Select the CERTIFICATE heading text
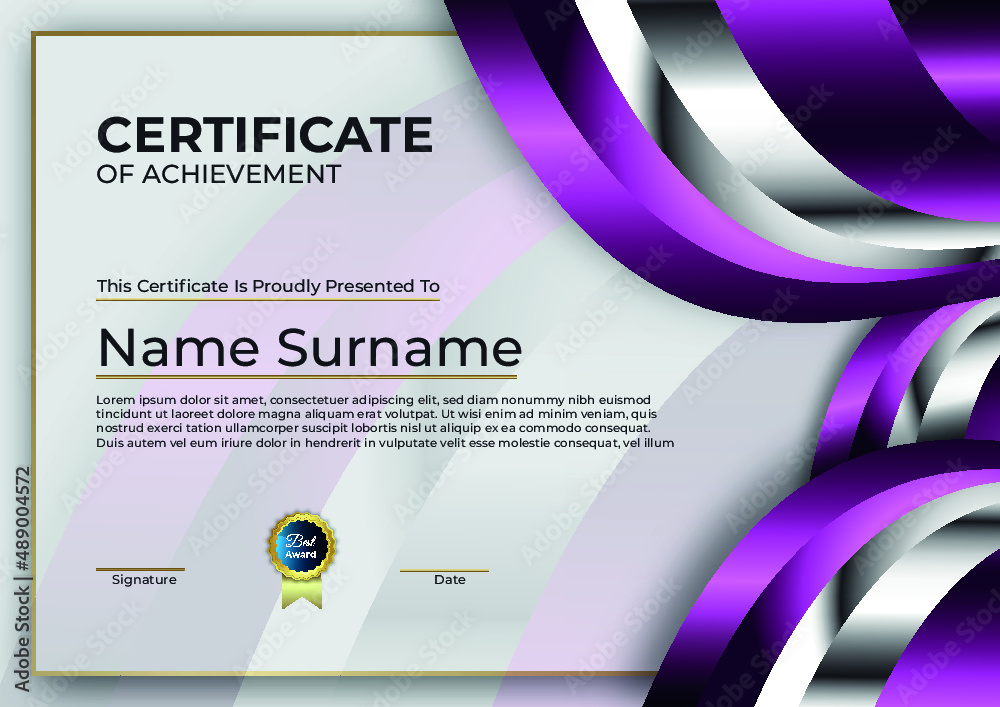 pos(265,135)
